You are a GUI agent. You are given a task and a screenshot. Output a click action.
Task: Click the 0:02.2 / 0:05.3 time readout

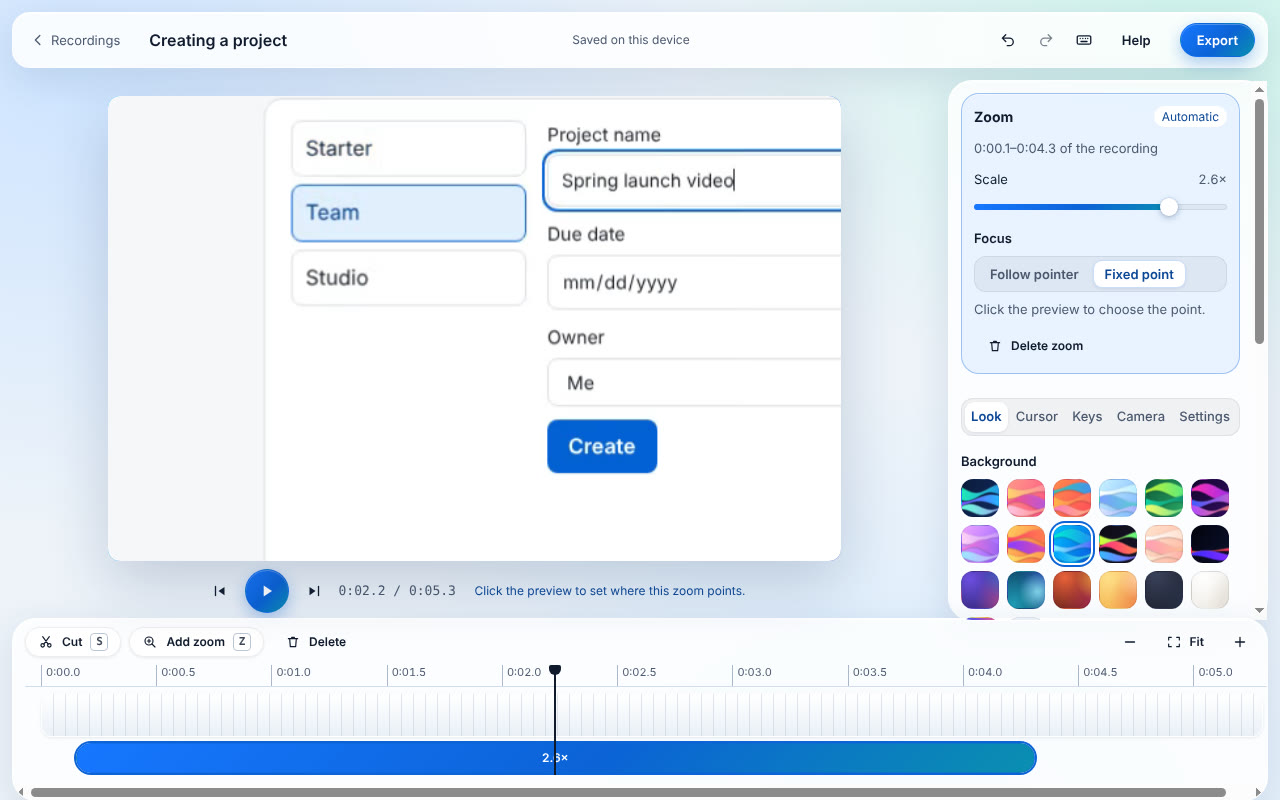397,591
